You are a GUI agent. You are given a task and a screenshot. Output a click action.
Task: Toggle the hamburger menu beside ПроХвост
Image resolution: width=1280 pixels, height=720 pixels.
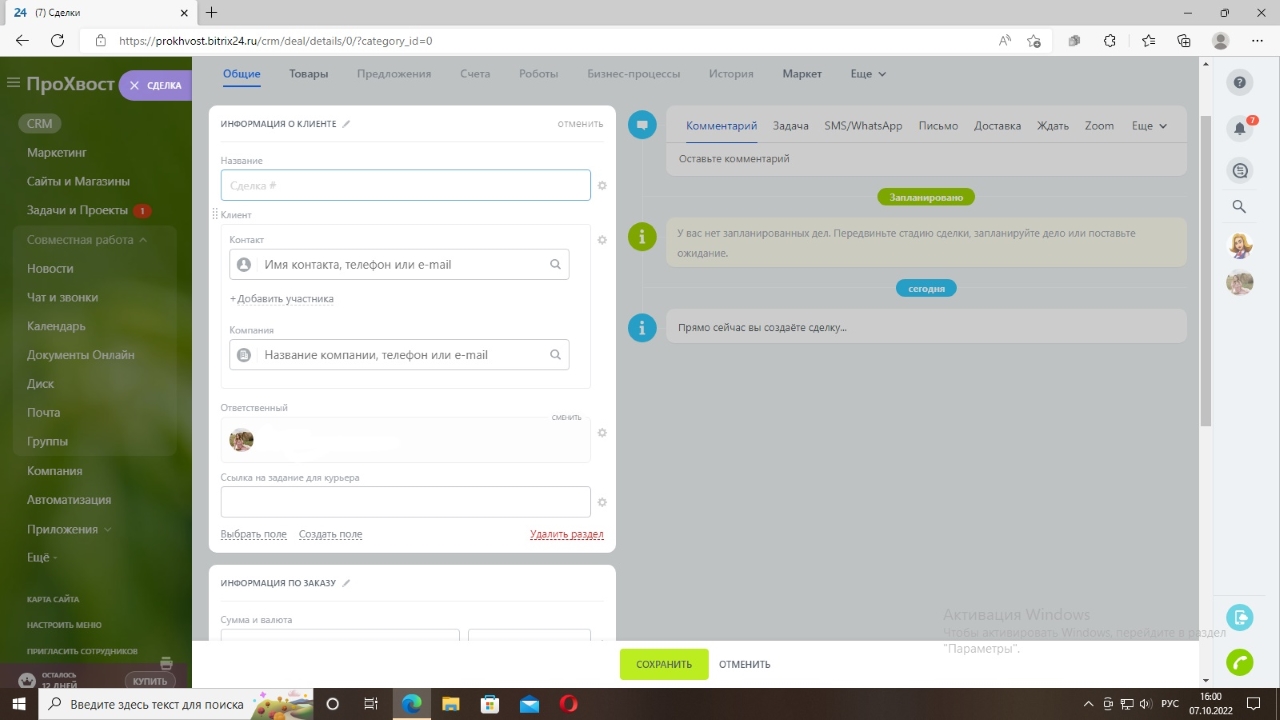coord(13,84)
